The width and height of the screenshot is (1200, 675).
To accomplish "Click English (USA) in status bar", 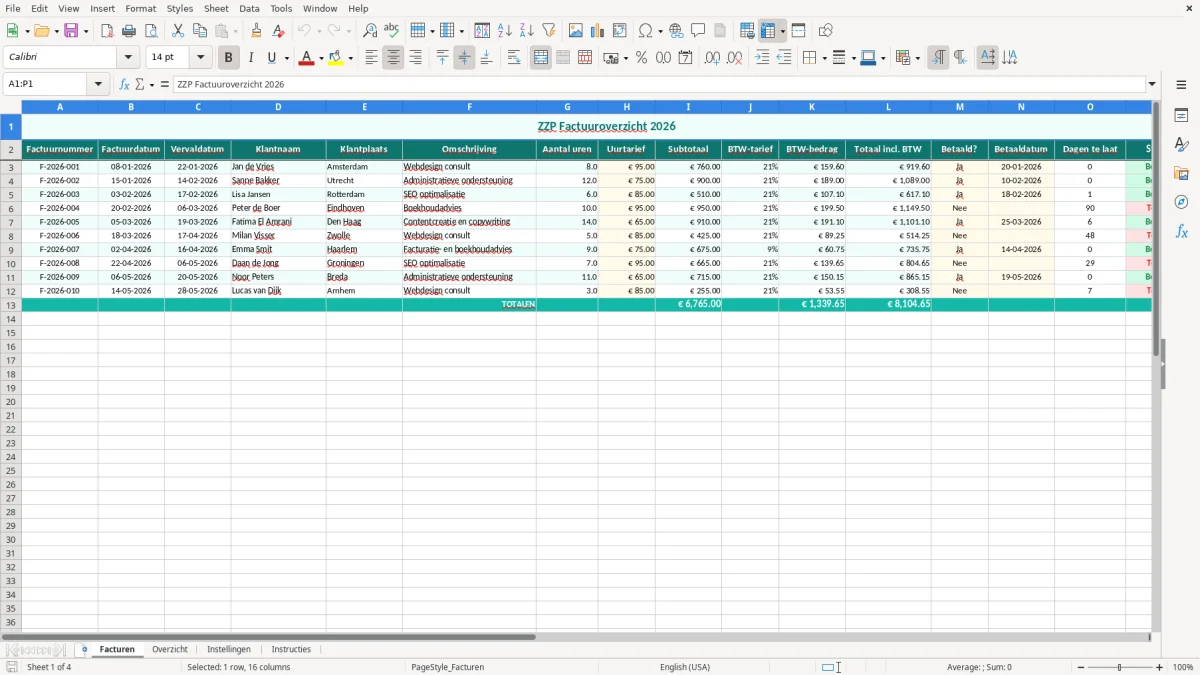I will pyautogui.click(x=685, y=667).
